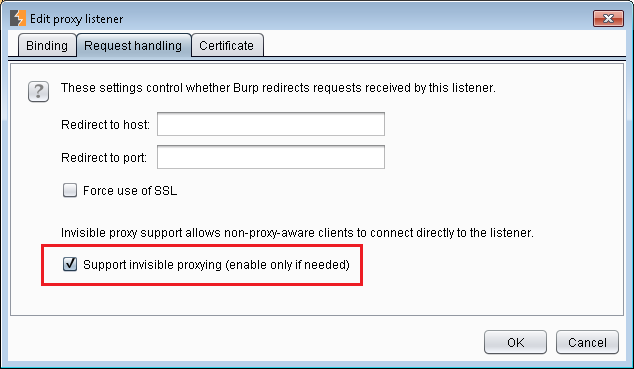Screen dimensions: 634x369
Task: Enable the Force use of SSL checkbox
Action: pyautogui.click(x=70, y=190)
